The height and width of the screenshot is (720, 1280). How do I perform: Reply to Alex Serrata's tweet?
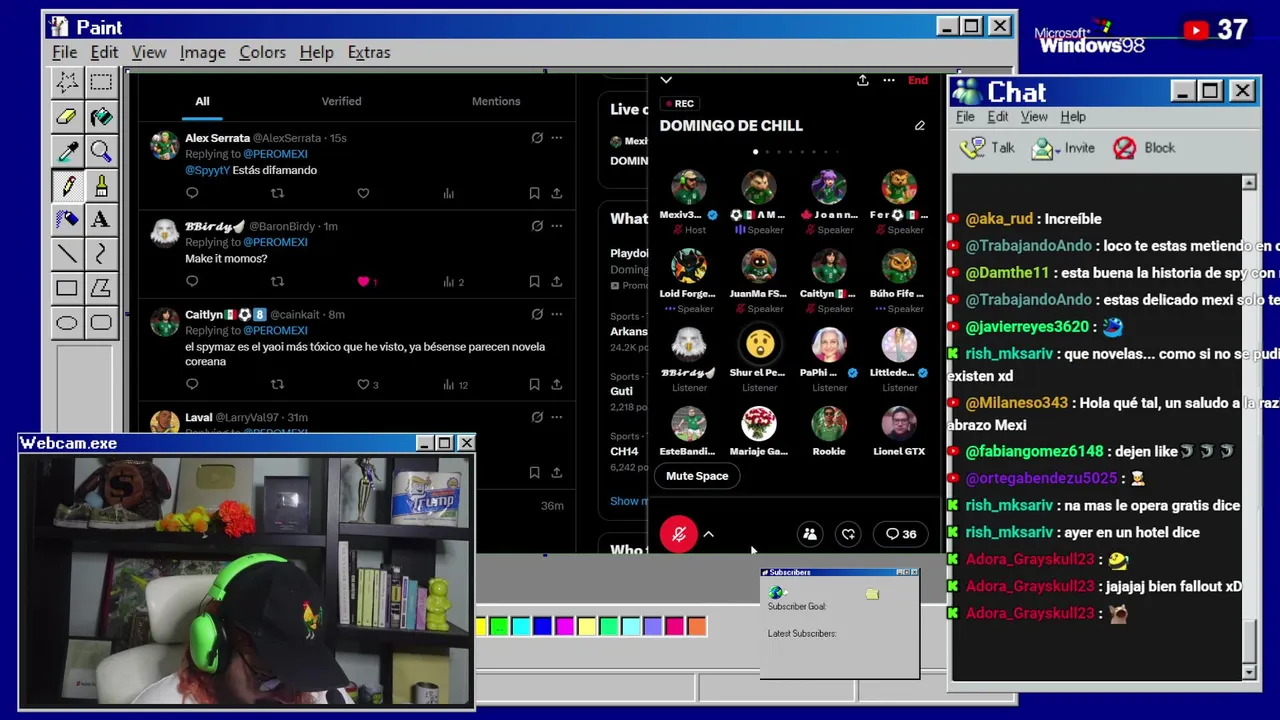coord(192,193)
